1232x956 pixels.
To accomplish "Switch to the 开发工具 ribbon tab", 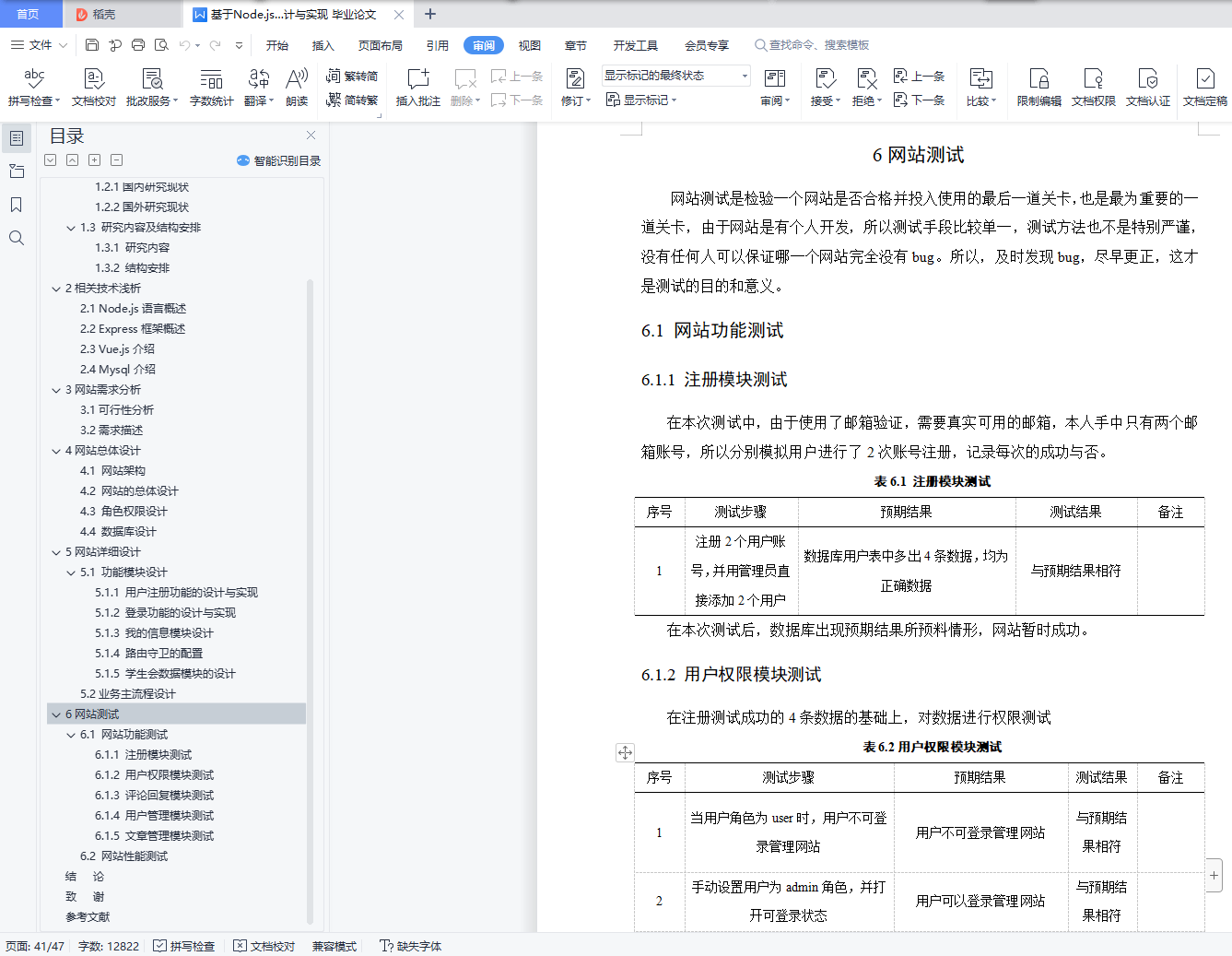I will pyautogui.click(x=636, y=45).
